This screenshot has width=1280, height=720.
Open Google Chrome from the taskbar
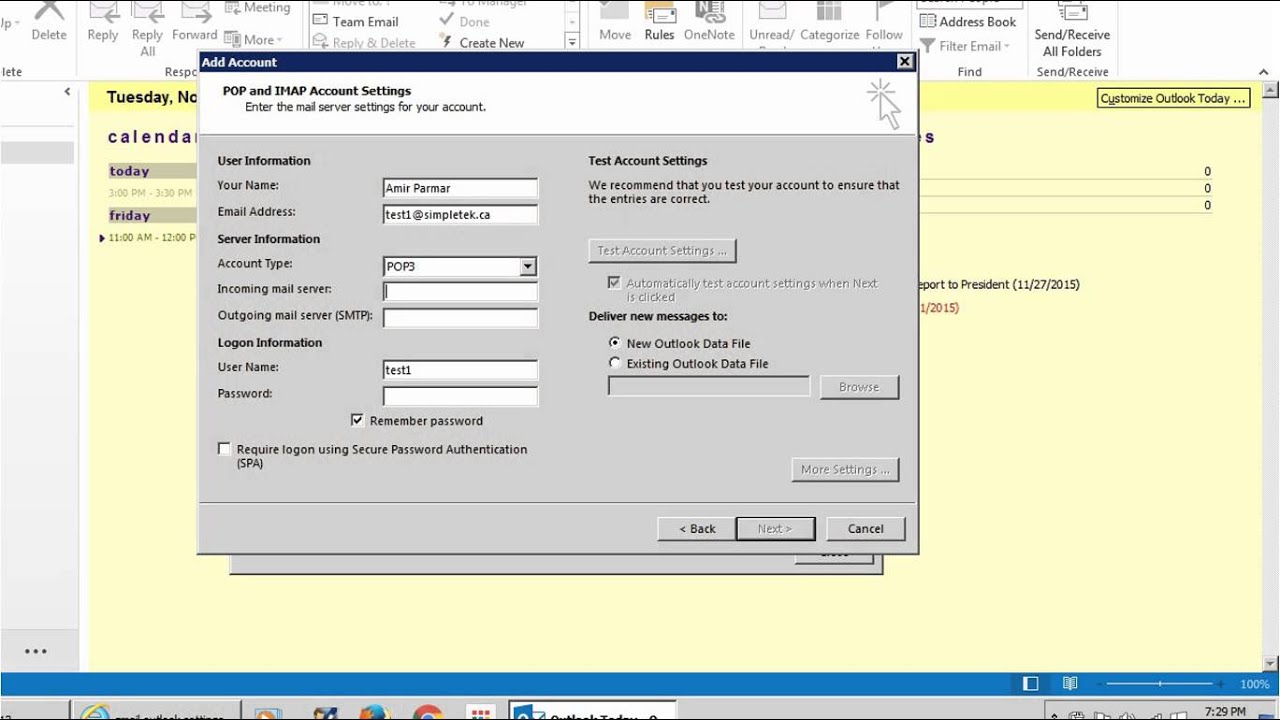(427, 713)
